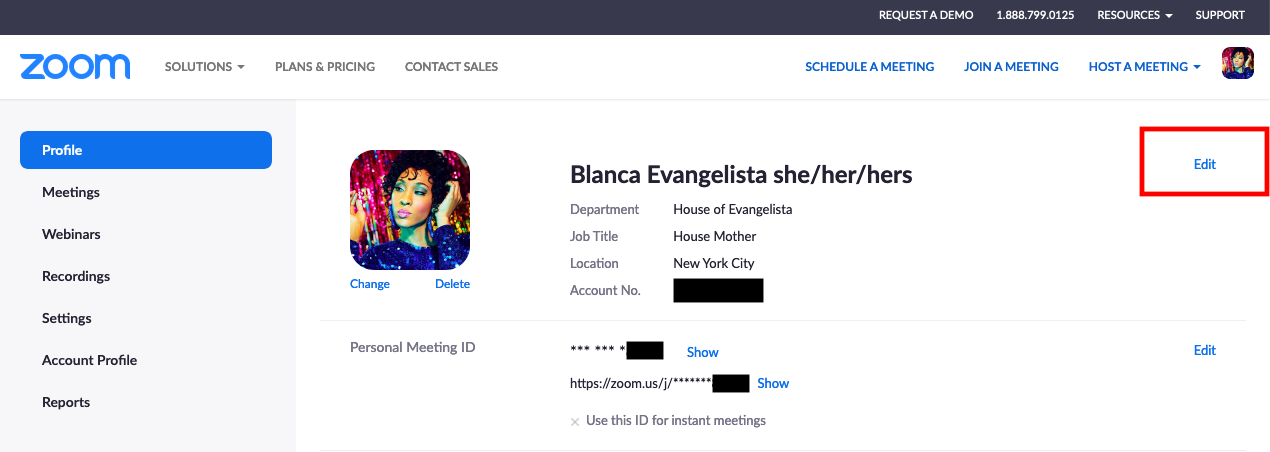1270x452 pixels.
Task: Go to Webinars in sidebar
Action: pos(71,234)
